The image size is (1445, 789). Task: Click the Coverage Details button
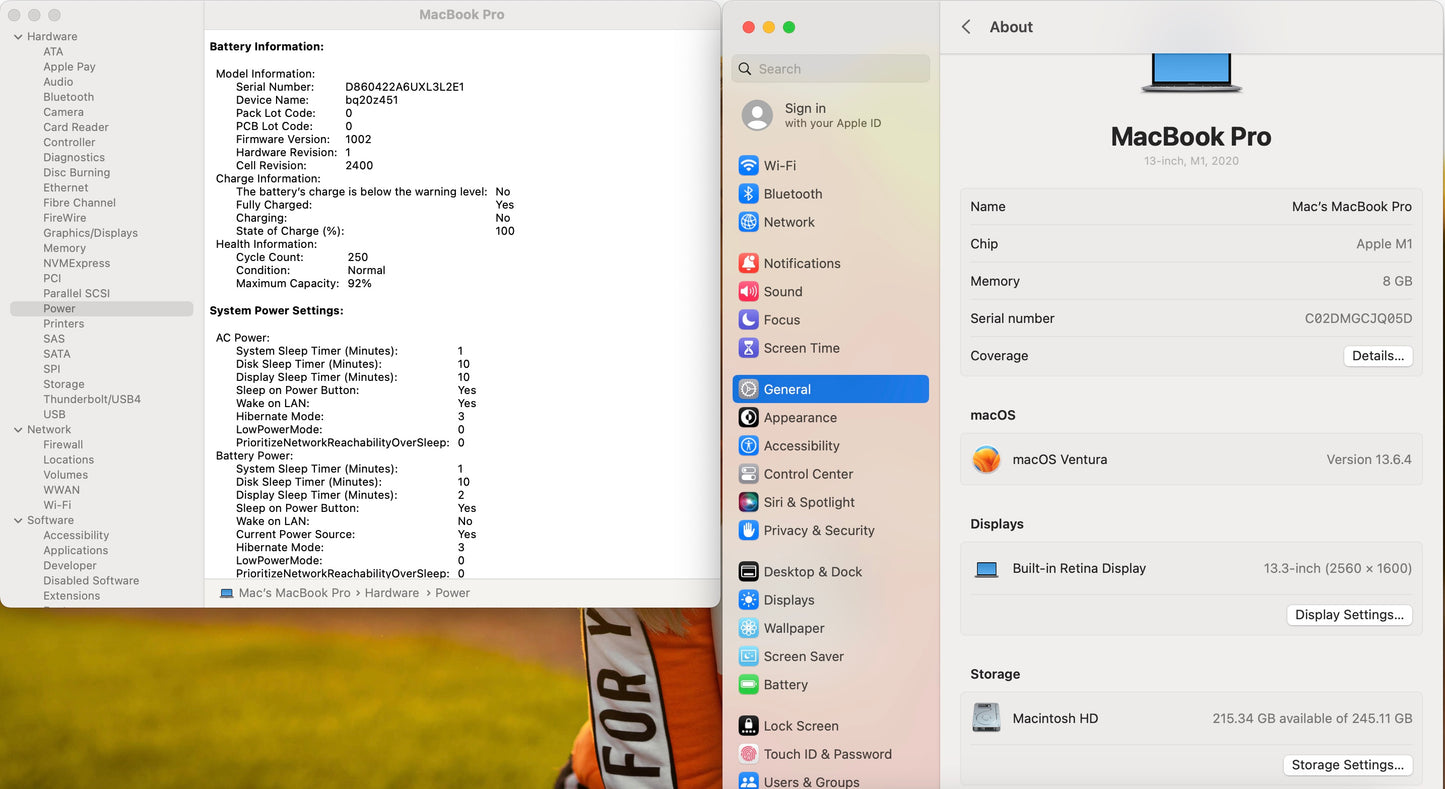point(1377,356)
